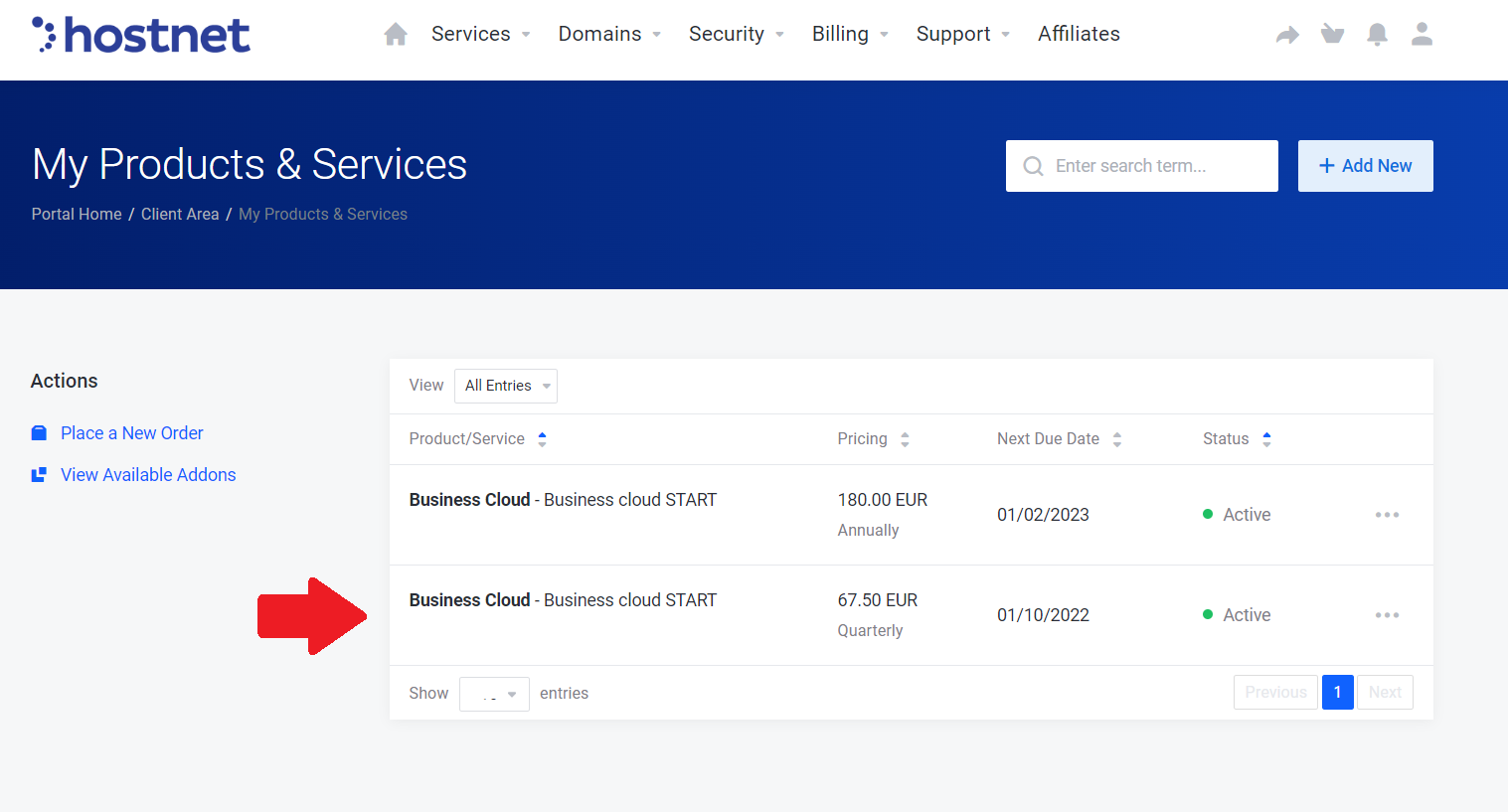Open the show entries count dropdown
This screenshot has width=1508, height=812.
(x=494, y=694)
